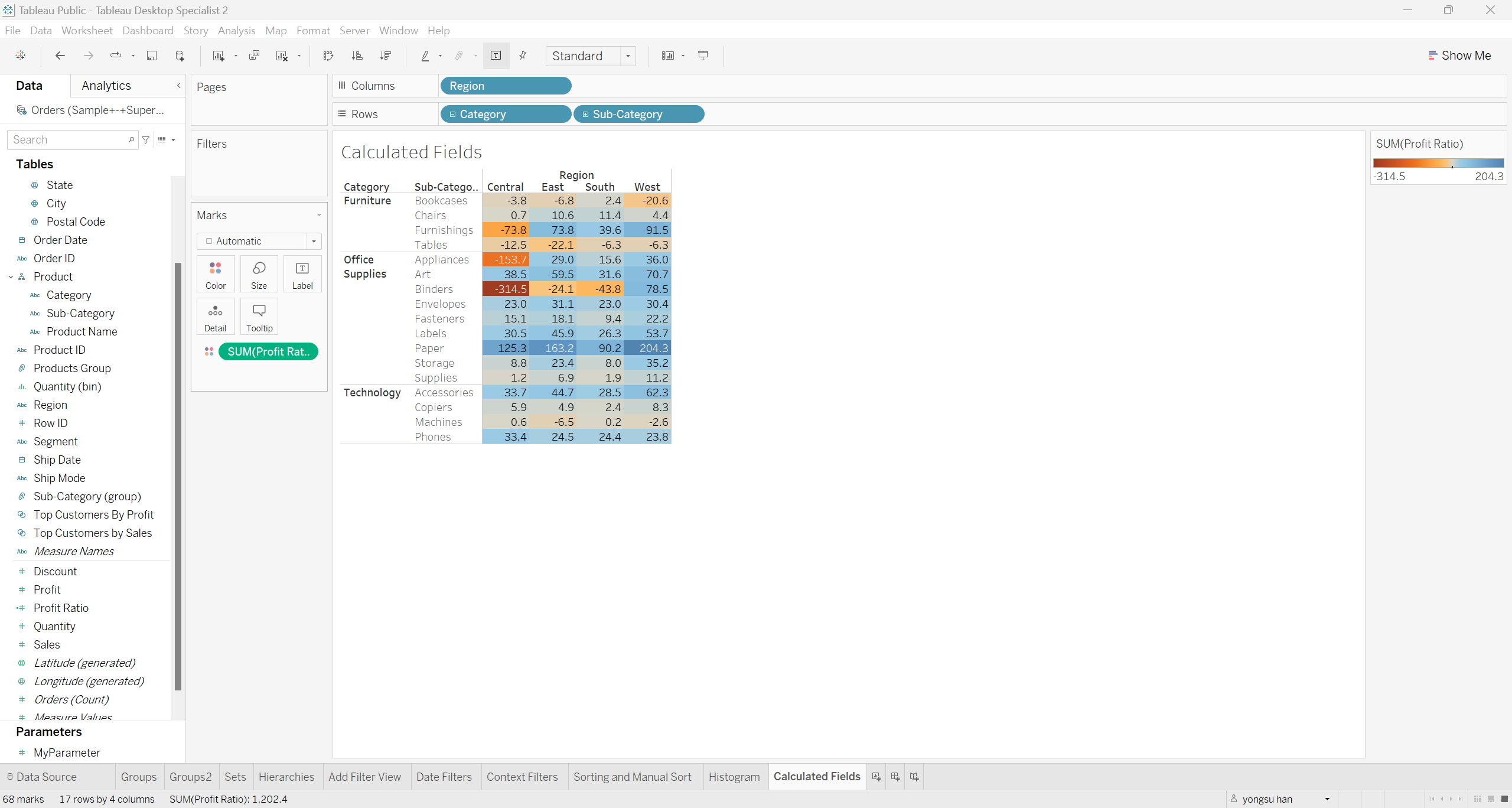Click the SUM(Profit Ratio) color legend gradient

1438,163
